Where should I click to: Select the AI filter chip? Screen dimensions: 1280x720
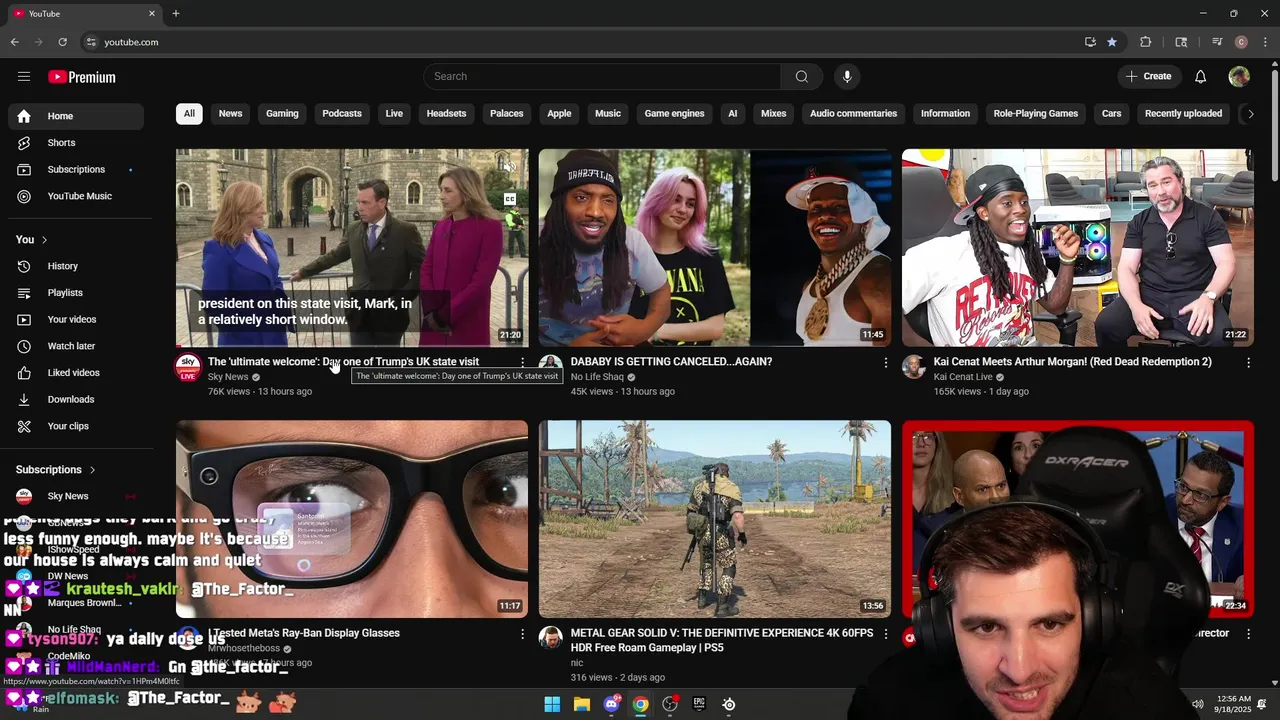733,114
